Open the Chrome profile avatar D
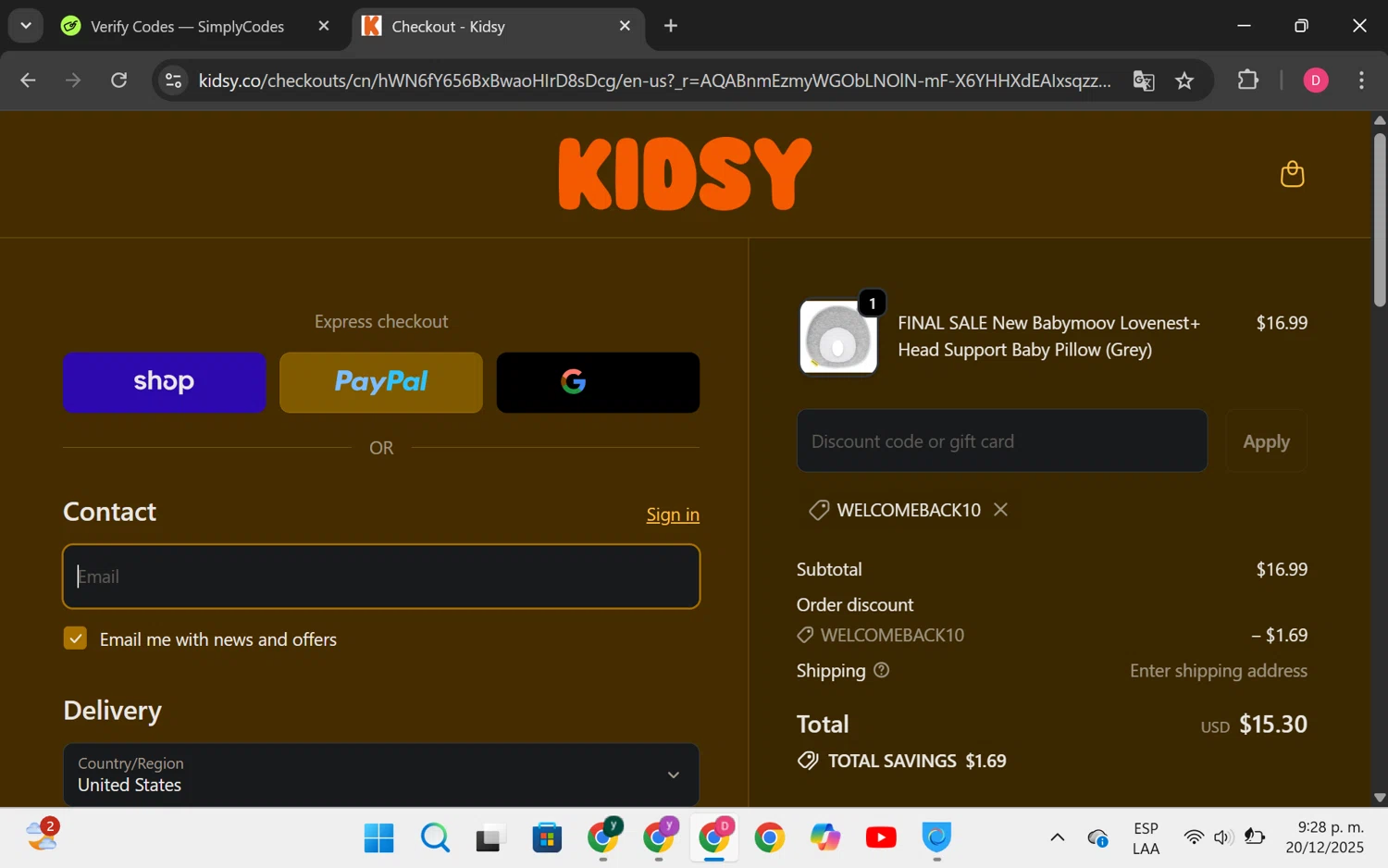The image size is (1388, 868). [x=1316, y=81]
